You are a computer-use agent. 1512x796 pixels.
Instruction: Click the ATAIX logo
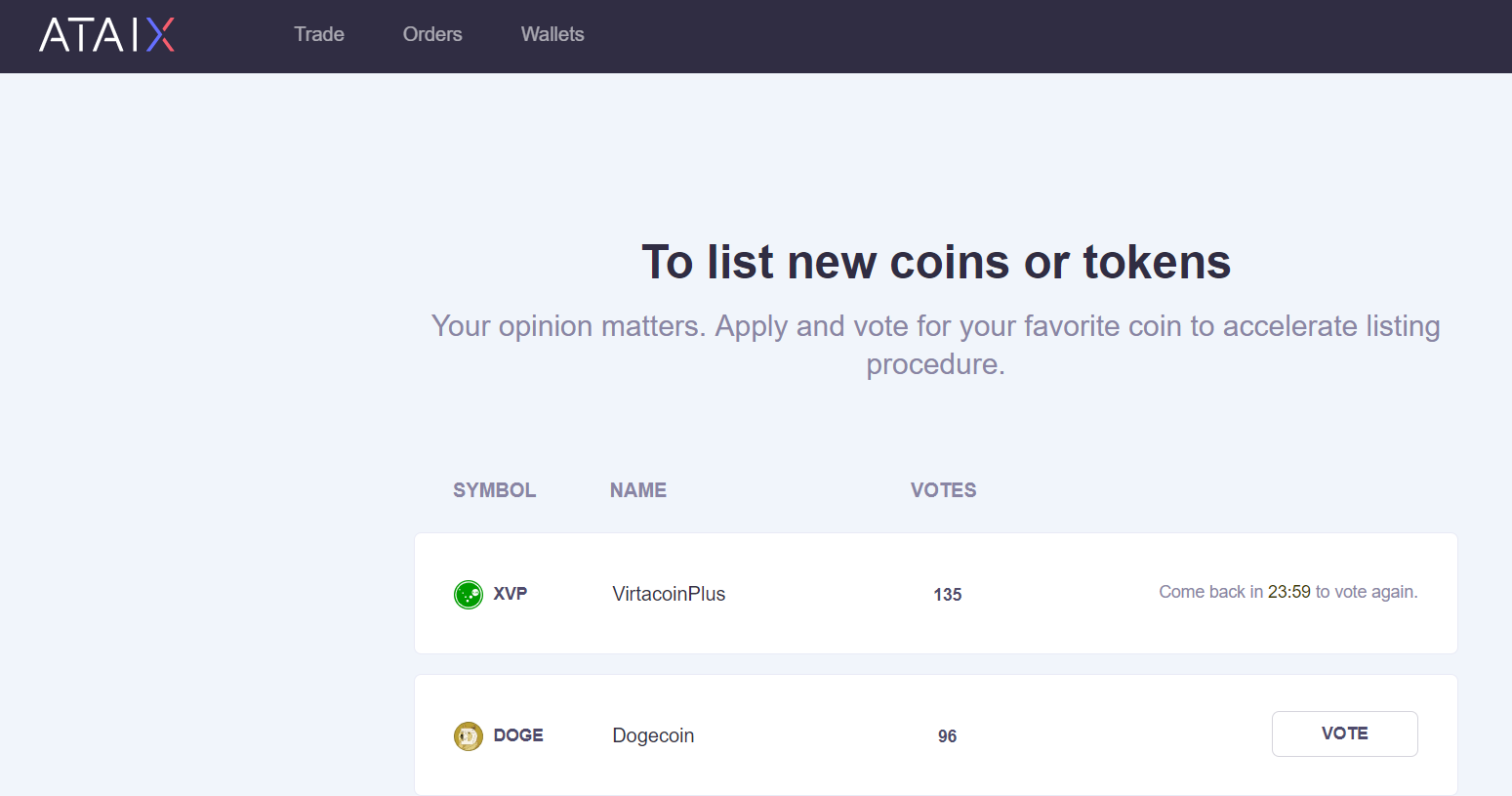point(106,34)
